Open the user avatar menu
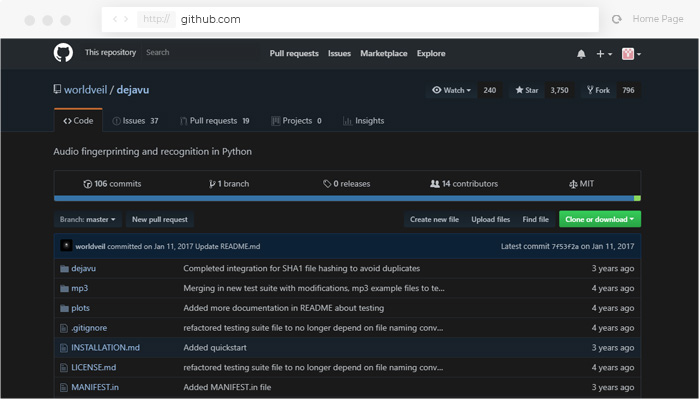The image size is (700, 400). 631,54
